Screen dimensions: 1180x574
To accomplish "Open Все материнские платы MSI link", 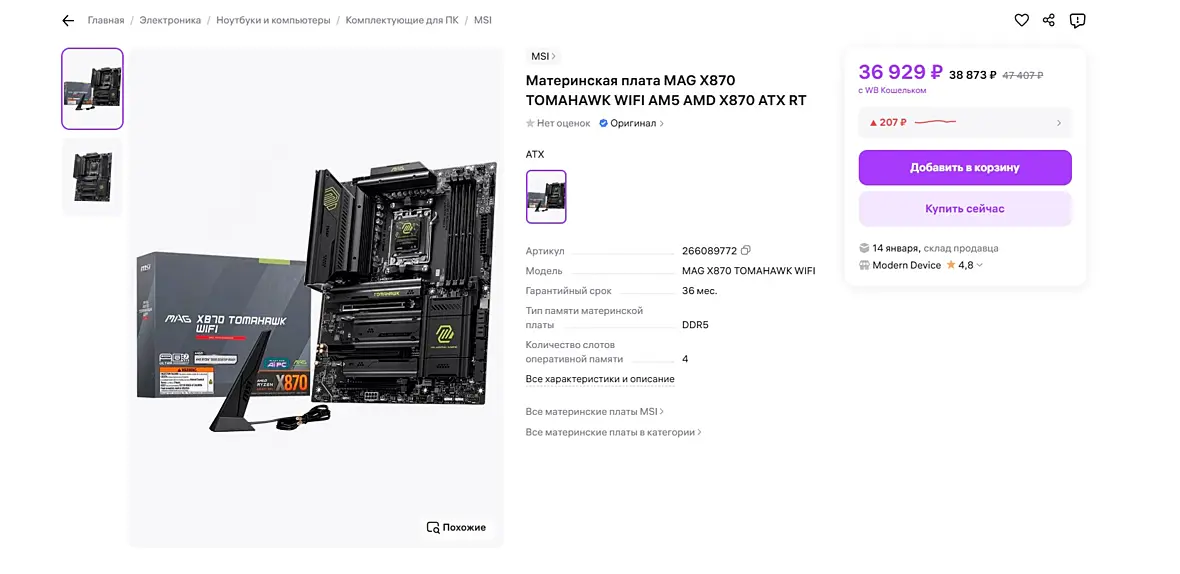I will click(595, 412).
